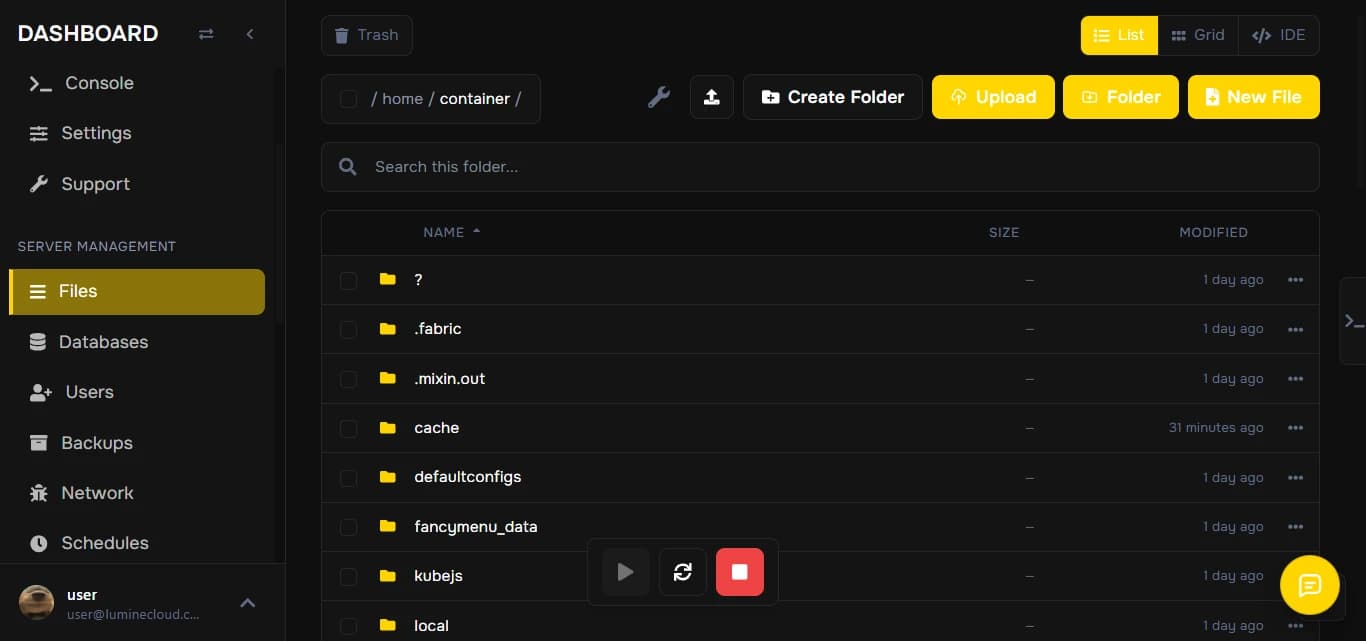Sort files by the Modified column

tap(1213, 232)
